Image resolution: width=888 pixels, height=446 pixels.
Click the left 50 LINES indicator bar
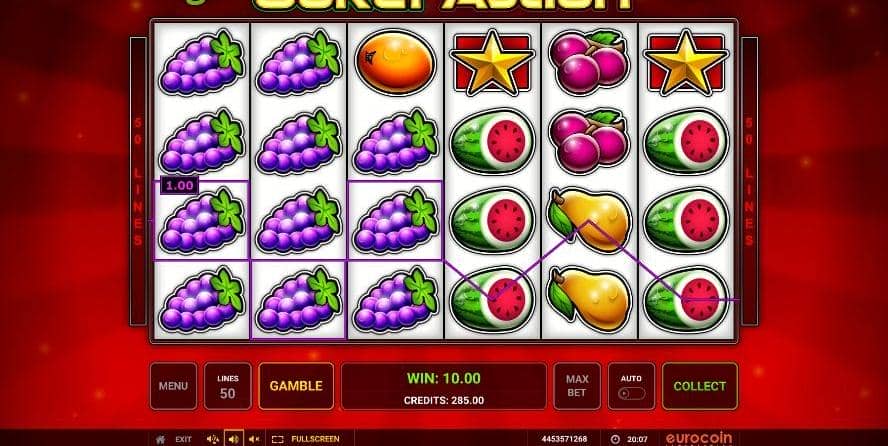[138, 181]
